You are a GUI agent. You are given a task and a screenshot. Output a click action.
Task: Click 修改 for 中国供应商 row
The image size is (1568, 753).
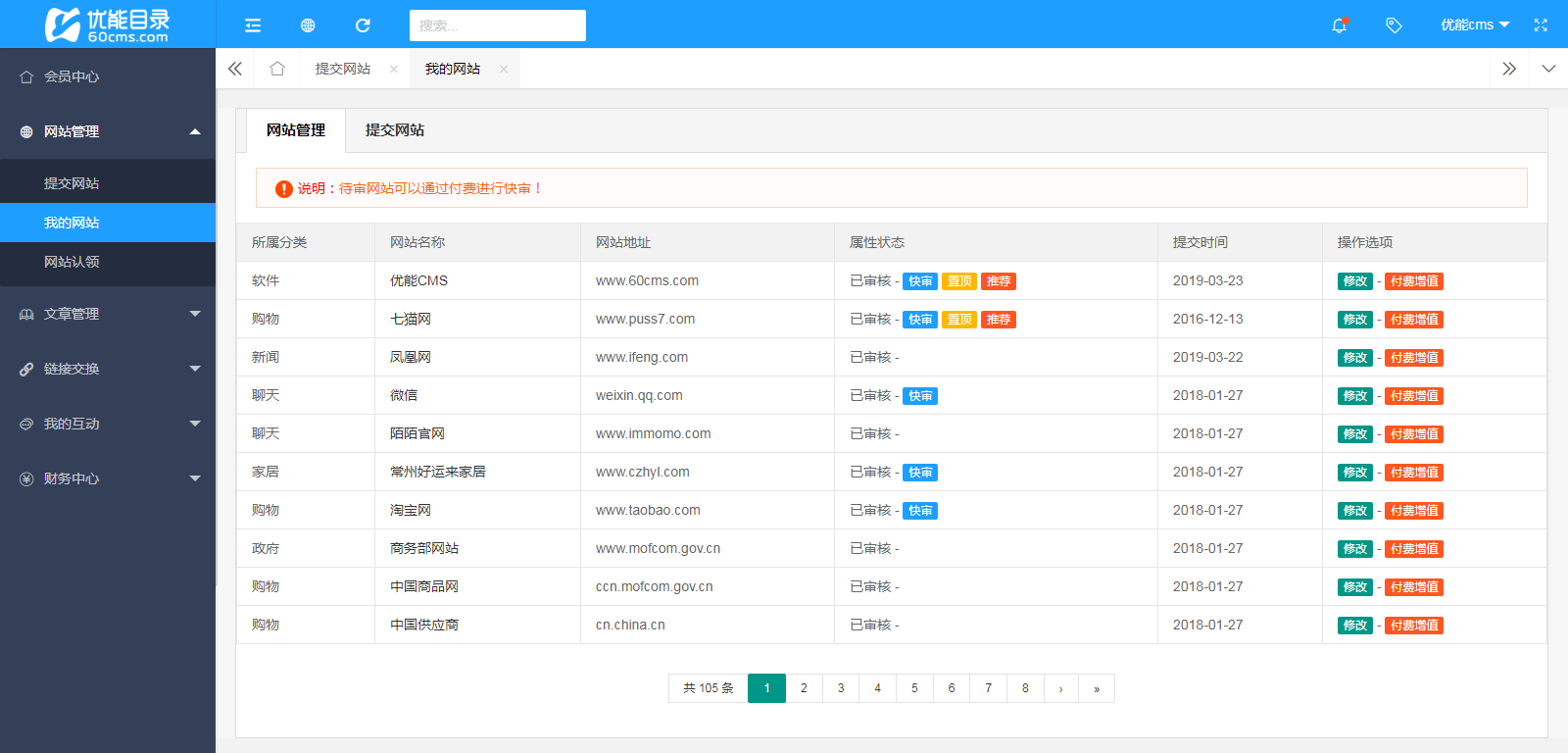coord(1355,626)
